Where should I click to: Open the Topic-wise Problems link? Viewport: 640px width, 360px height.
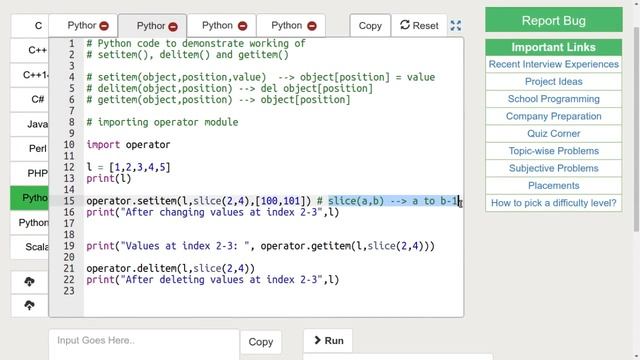click(553, 151)
